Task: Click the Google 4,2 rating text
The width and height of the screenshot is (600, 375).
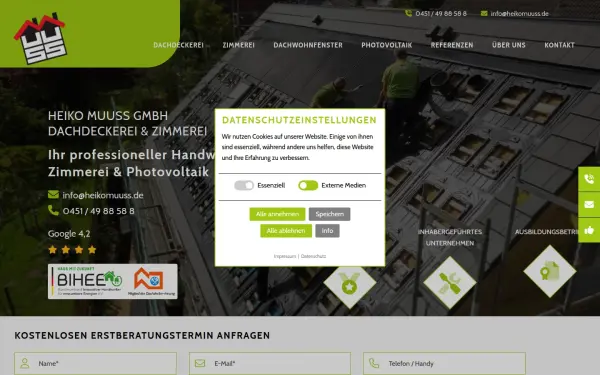Action: click(69, 233)
